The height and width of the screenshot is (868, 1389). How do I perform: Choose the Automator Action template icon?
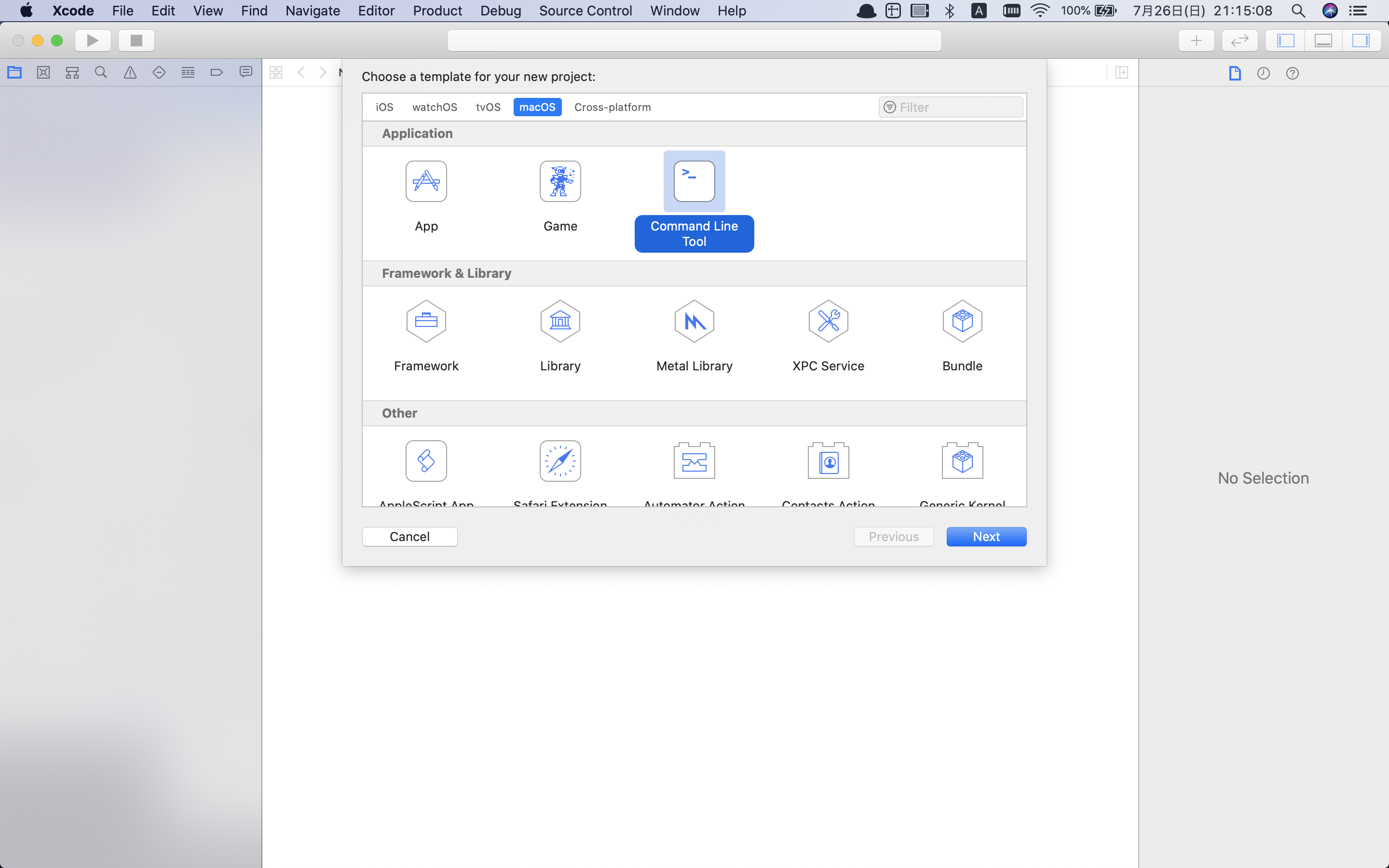coord(694,461)
